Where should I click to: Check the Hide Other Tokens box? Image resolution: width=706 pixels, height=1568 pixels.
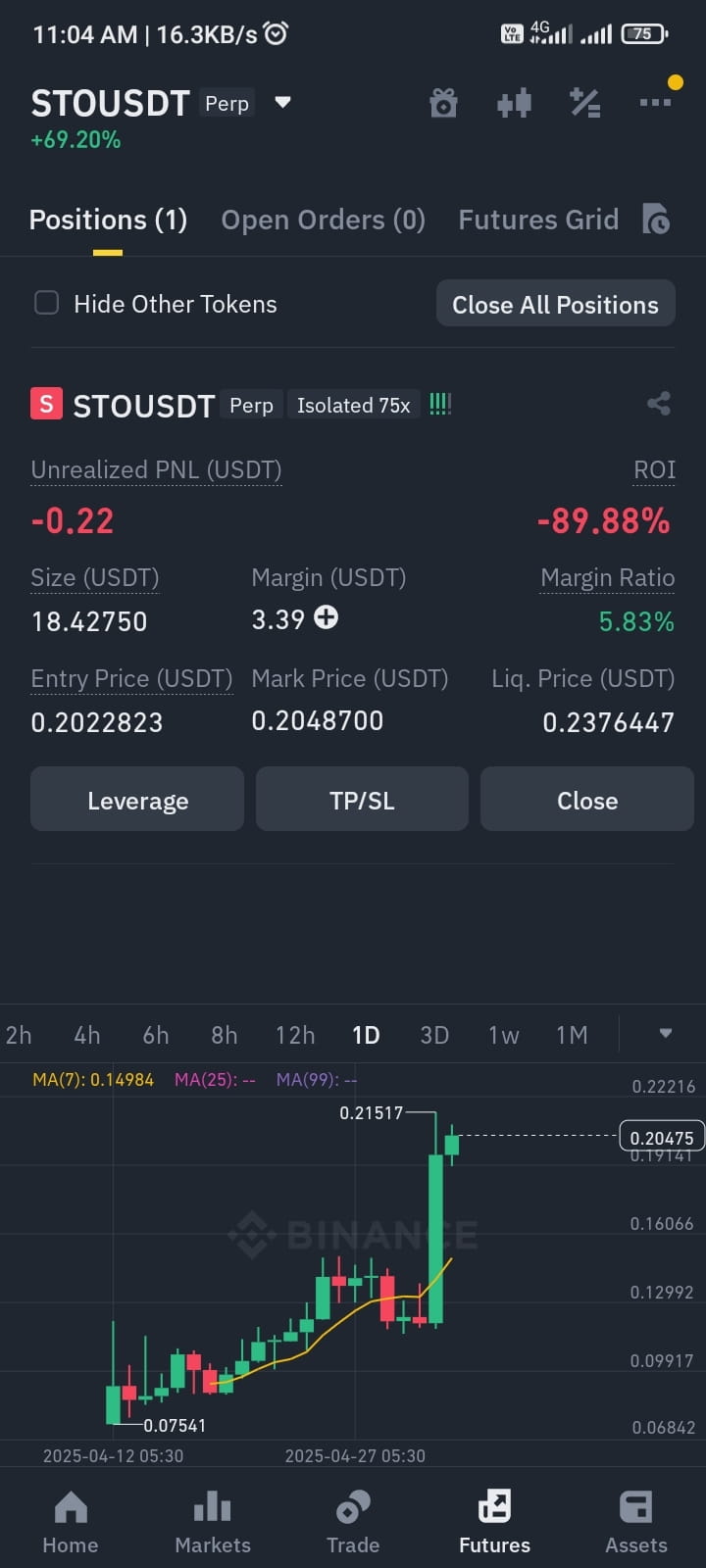[47, 303]
